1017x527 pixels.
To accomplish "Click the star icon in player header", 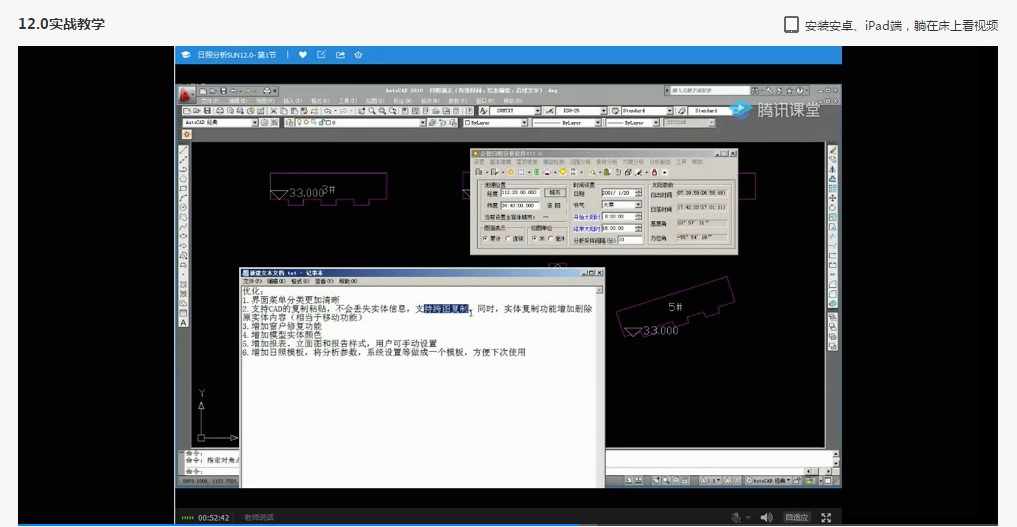I will click(x=358, y=55).
